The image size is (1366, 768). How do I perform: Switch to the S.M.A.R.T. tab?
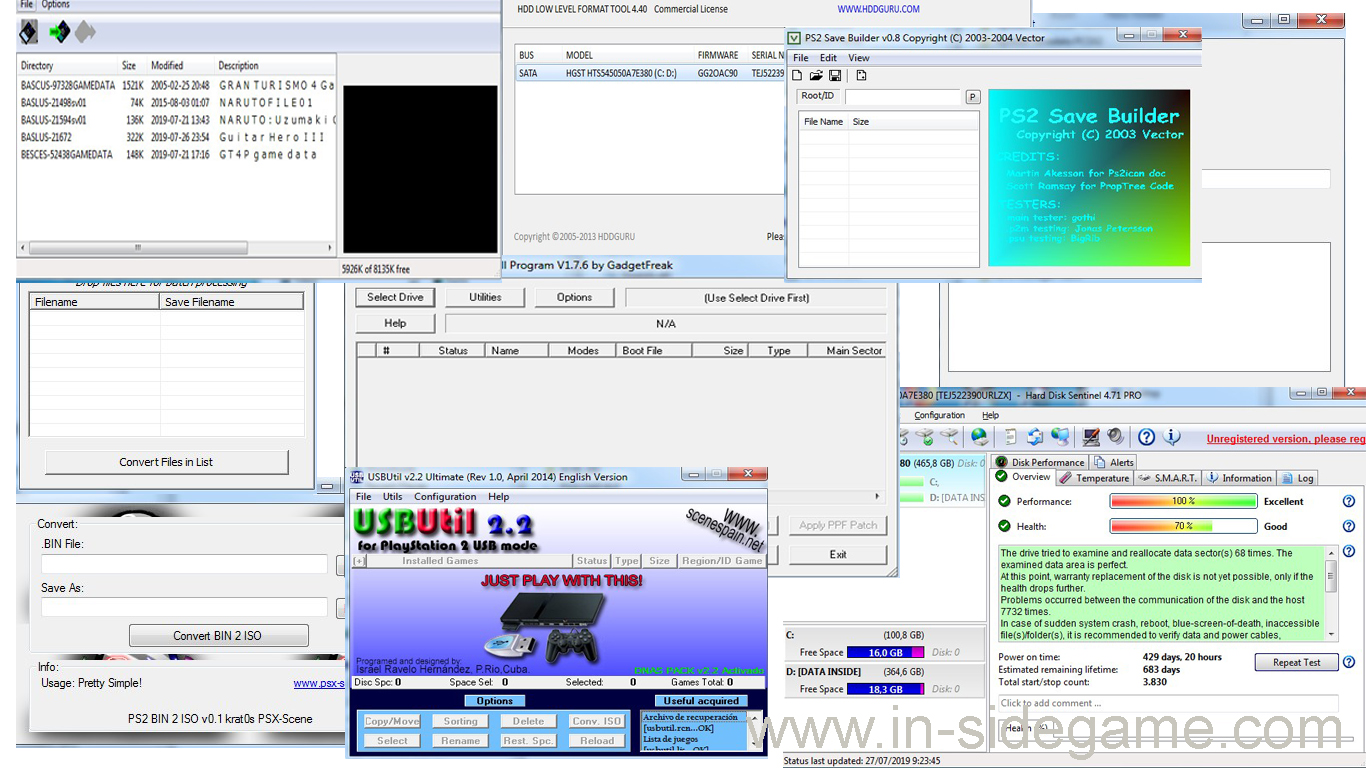pos(1167,478)
